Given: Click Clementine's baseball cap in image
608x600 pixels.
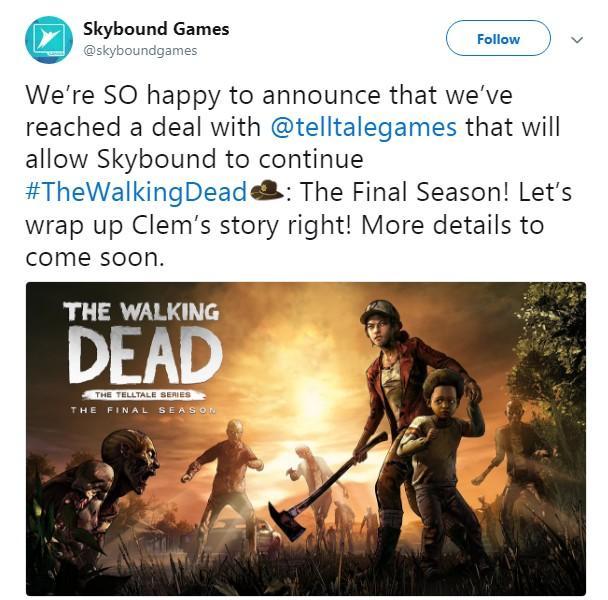Looking at the screenshot, I should pyautogui.click(x=379, y=310).
